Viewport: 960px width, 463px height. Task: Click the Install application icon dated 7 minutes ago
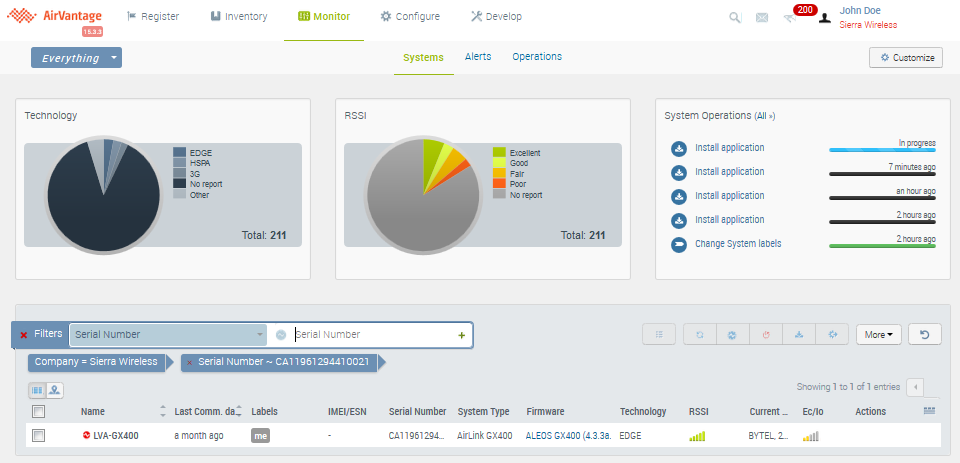click(678, 173)
